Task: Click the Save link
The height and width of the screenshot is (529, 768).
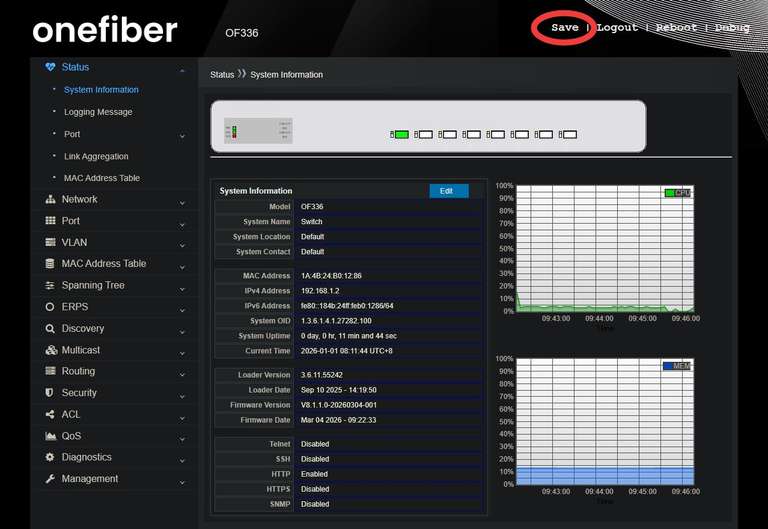Action: [565, 27]
